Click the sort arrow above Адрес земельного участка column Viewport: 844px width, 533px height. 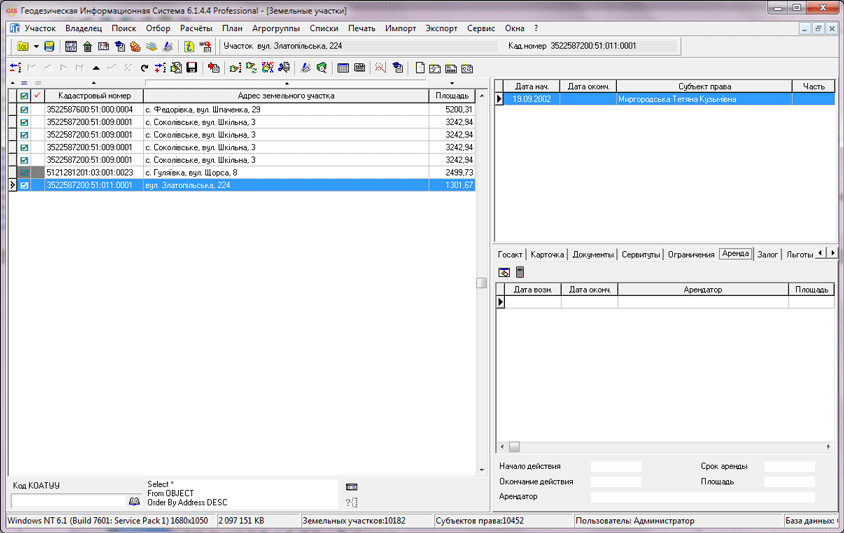(286, 83)
